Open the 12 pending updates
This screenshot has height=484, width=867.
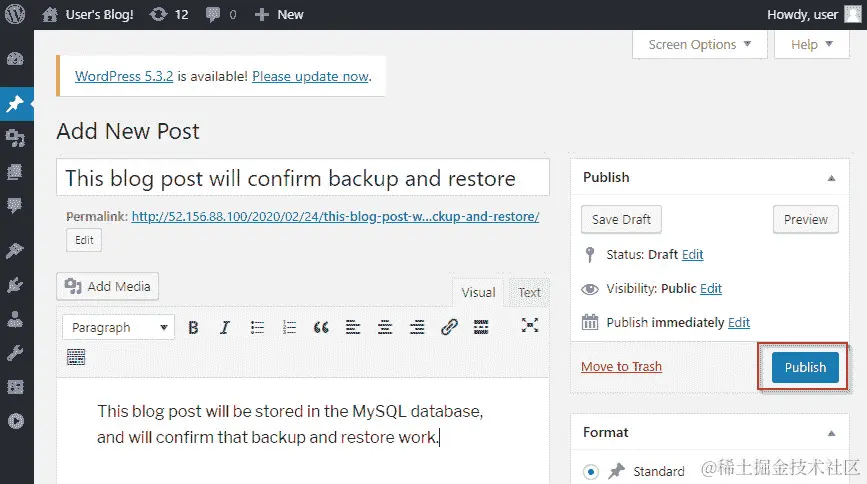tap(169, 14)
